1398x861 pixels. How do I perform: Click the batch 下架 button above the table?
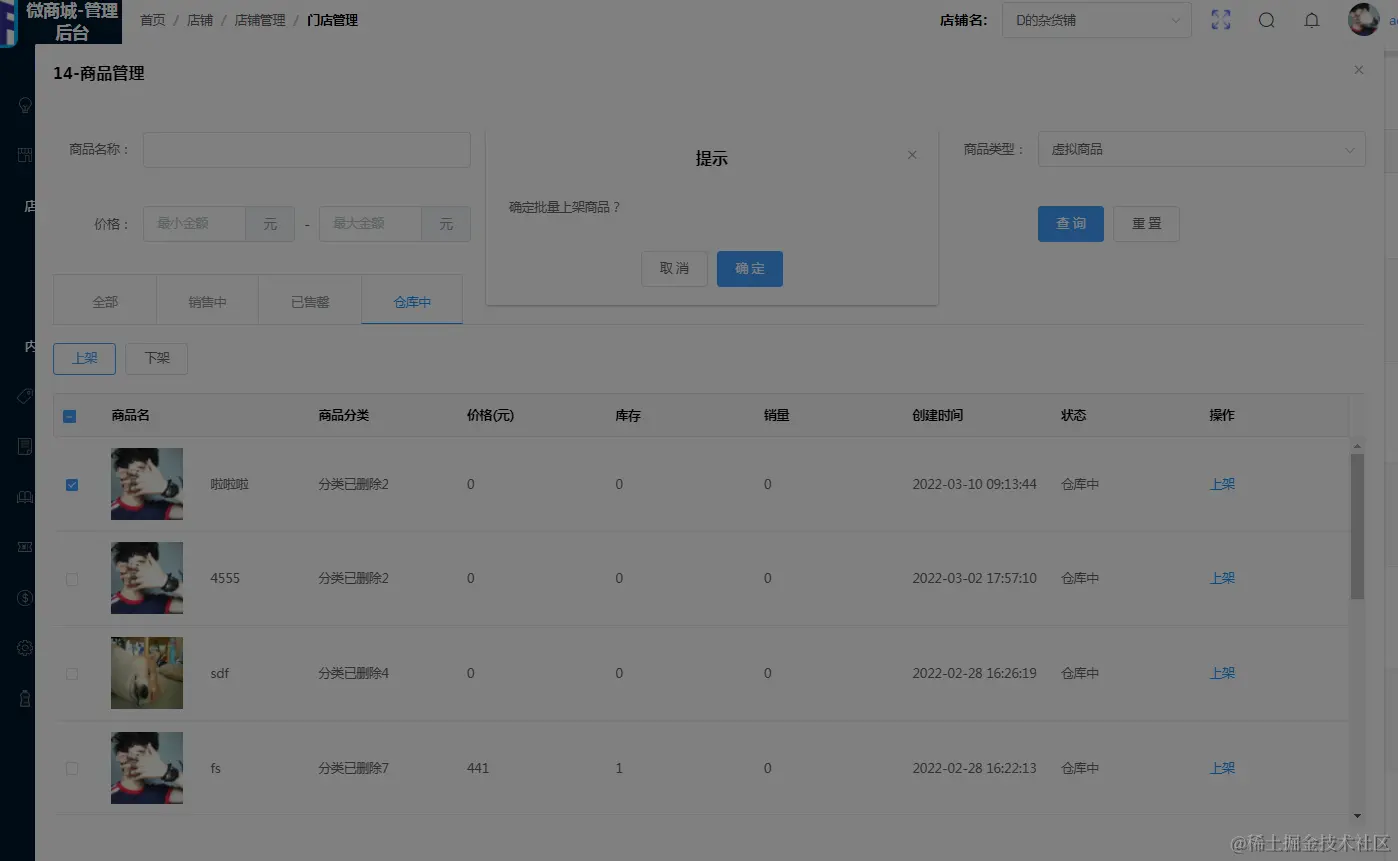(157, 358)
